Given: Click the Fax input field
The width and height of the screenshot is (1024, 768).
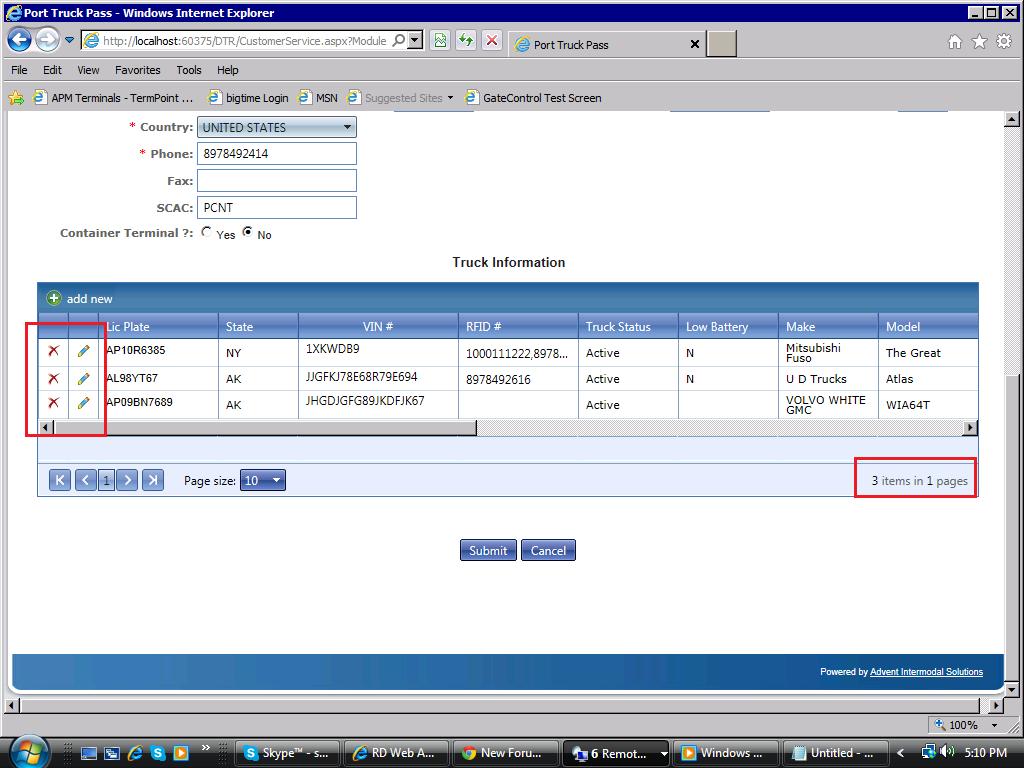Looking at the screenshot, I should click(x=277, y=181).
